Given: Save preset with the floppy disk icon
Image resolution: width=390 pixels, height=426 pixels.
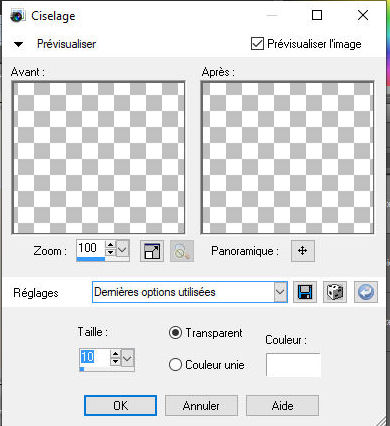Looking at the screenshot, I should click(305, 292).
